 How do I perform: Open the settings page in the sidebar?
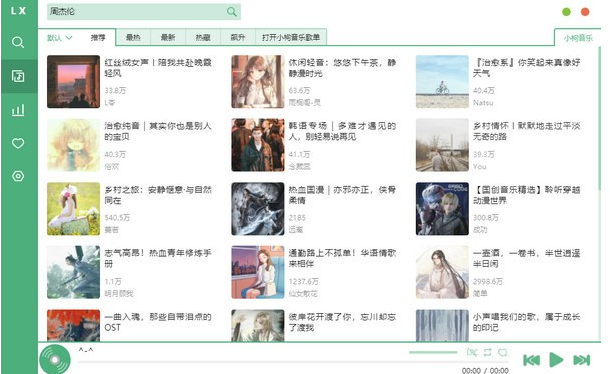pyautogui.click(x=18, y=176)
